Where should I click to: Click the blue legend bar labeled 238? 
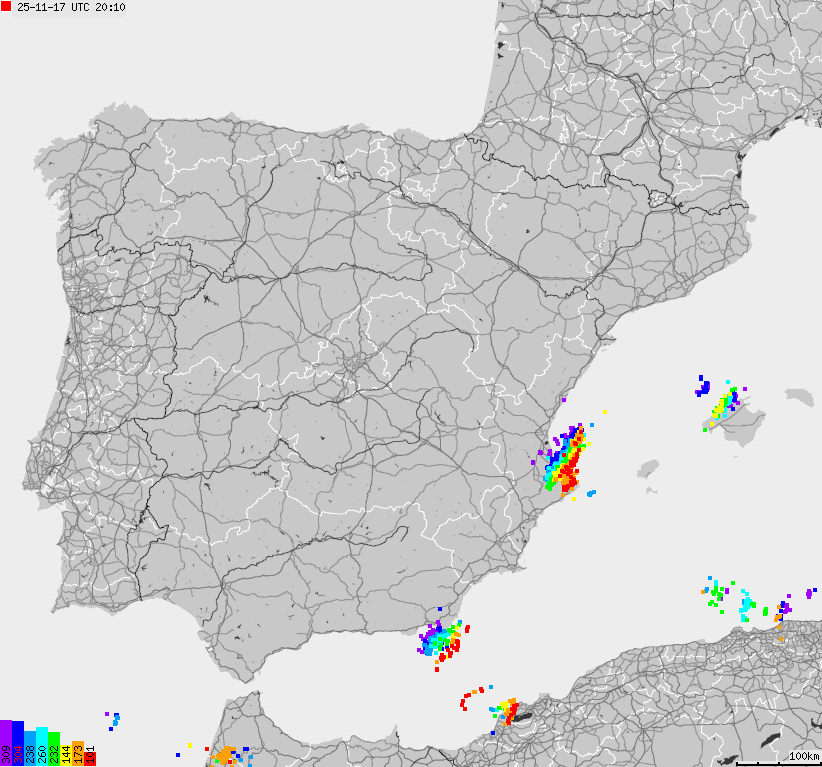29,750
